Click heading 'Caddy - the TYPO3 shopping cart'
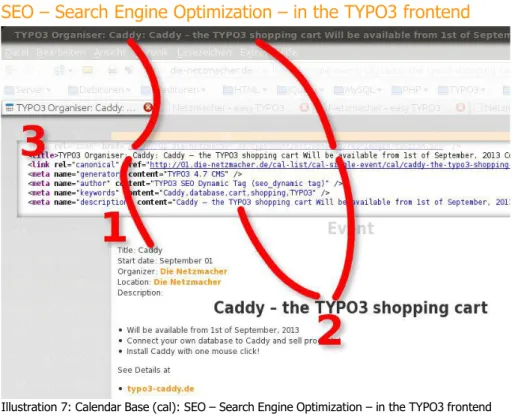 tap(351, 307)
